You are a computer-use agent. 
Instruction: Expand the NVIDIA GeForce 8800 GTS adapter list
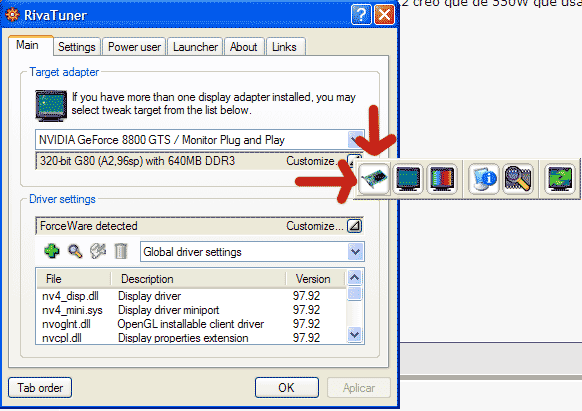tap(355, 140)
